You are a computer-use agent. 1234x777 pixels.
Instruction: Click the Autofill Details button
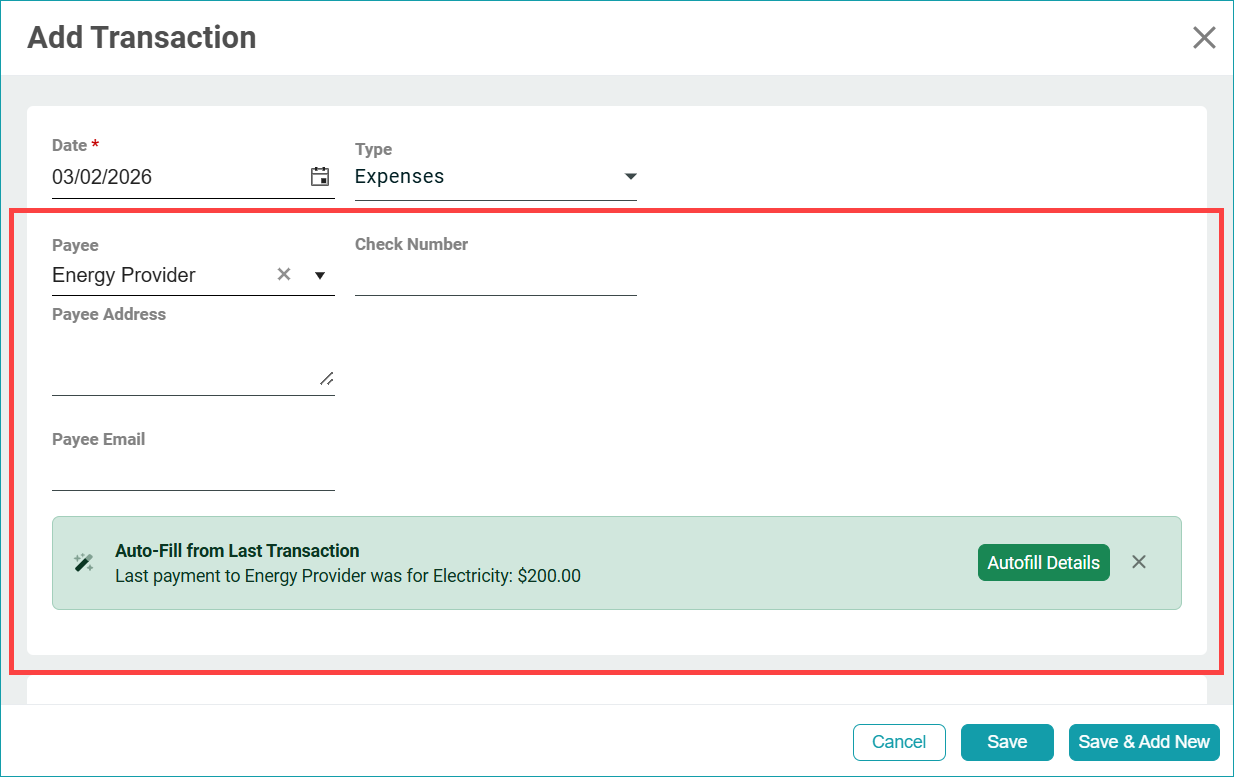(1043, 563)
